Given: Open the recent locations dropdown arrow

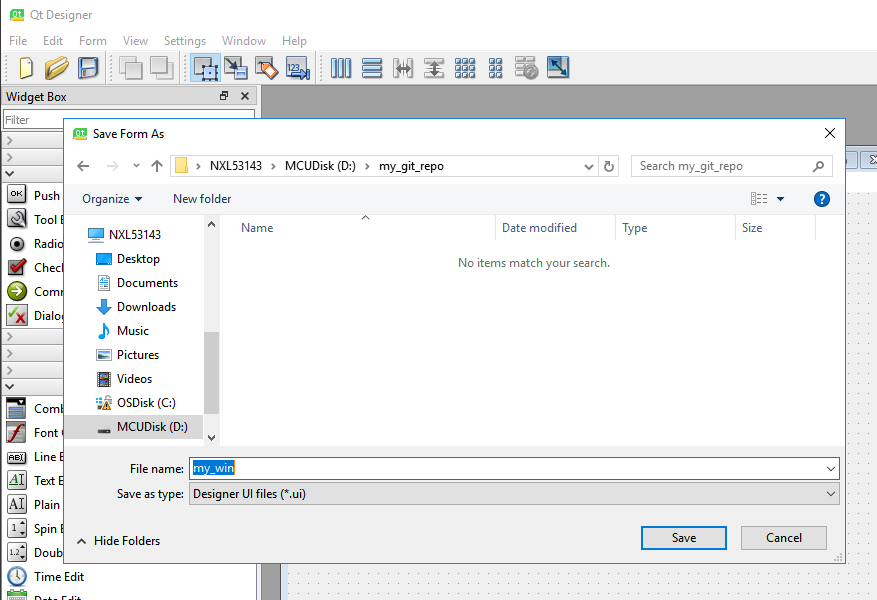Looking at the screenshot, I should pyautogui.click(x=136, y=166).
